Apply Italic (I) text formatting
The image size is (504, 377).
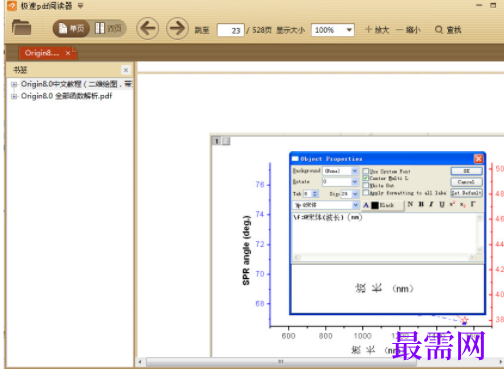[x=431, y=204]
